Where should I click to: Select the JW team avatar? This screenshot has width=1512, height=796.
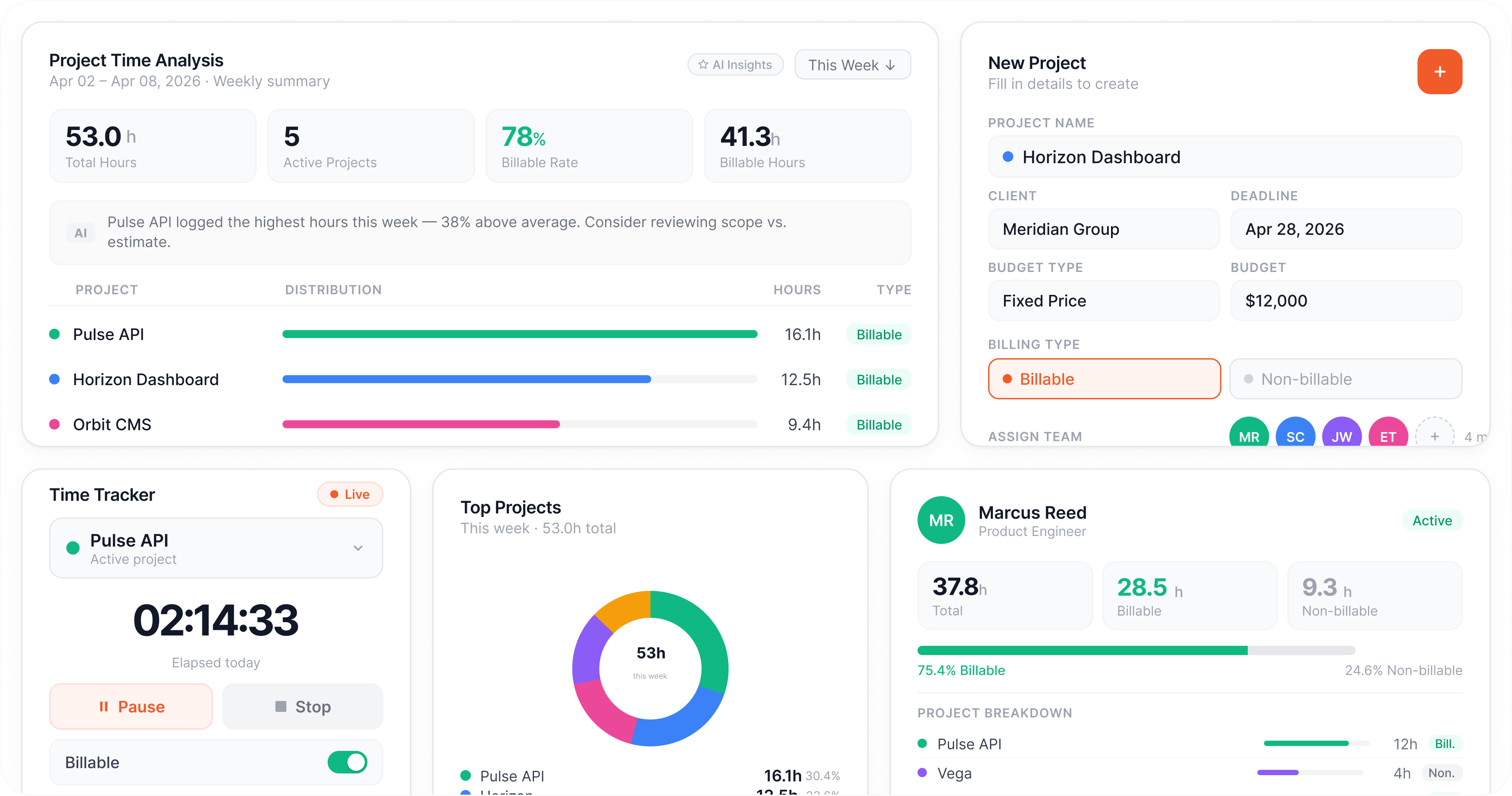coord(1341,434)
